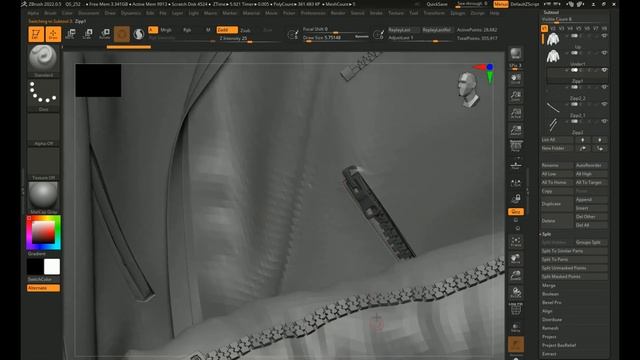This screenshot has width=640, height=360.
Task: Click the AAHalf icon in right shelf
Action: (x=516, y=131)
